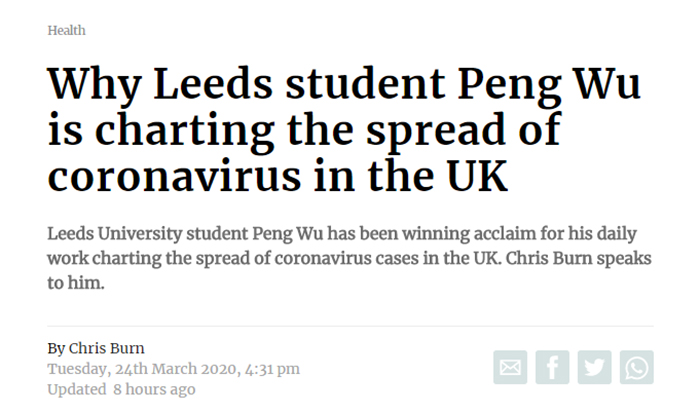Click the main headline about Peng Wu

344,129
